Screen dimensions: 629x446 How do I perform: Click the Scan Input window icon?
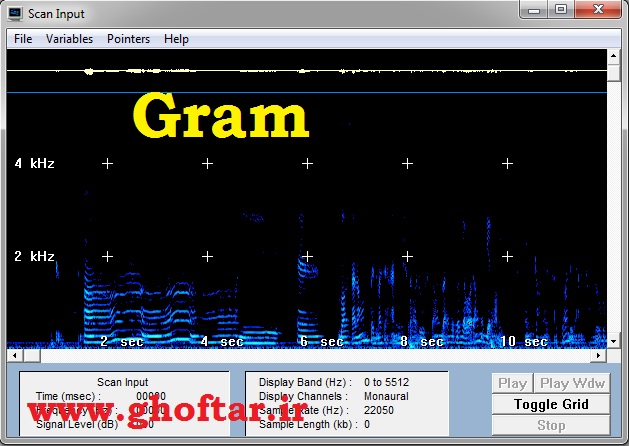click(x=15, y=13)
